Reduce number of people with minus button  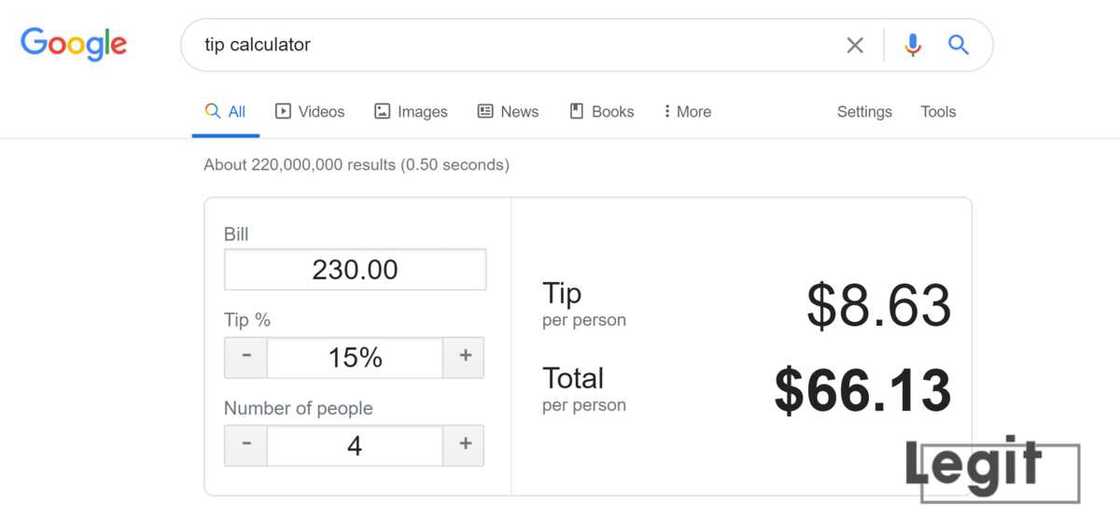pos(246,445)
